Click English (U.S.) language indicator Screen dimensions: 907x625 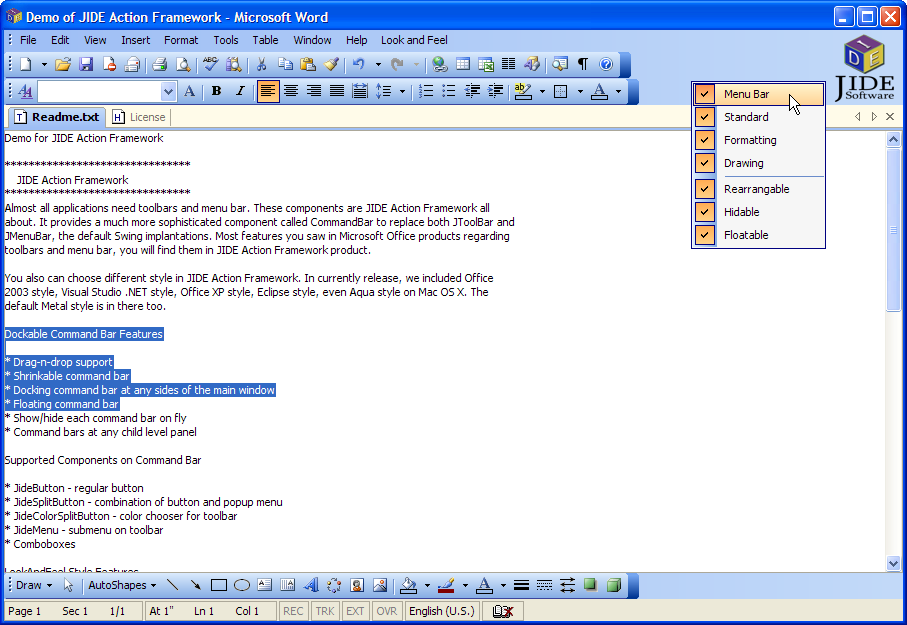[442, 611]
